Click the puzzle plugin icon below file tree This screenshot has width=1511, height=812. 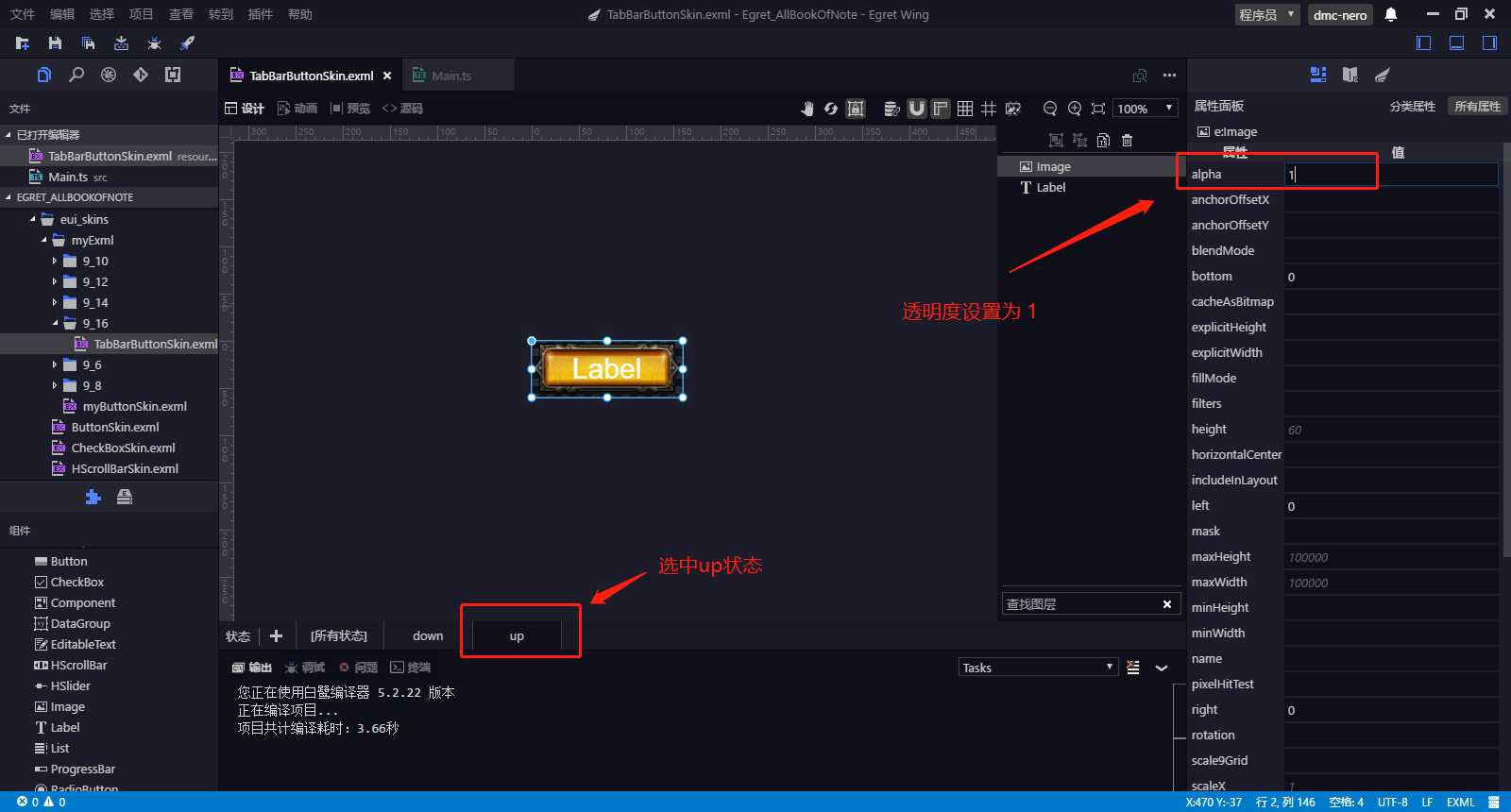pos(93,497)
